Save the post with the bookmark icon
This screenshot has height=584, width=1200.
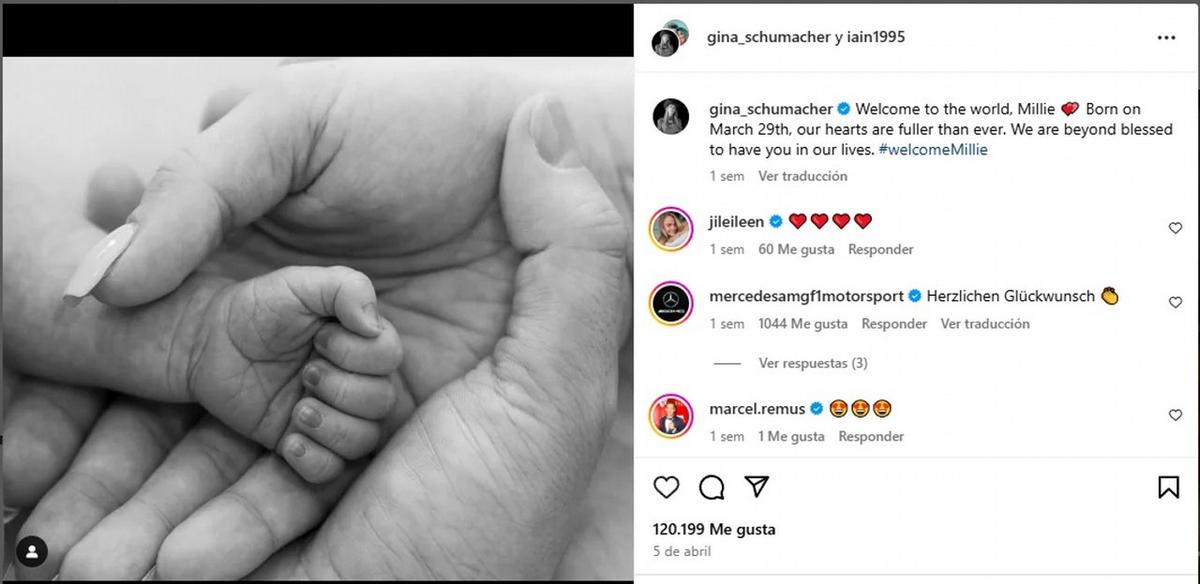pyautogui.click(x=1168, y=487)
